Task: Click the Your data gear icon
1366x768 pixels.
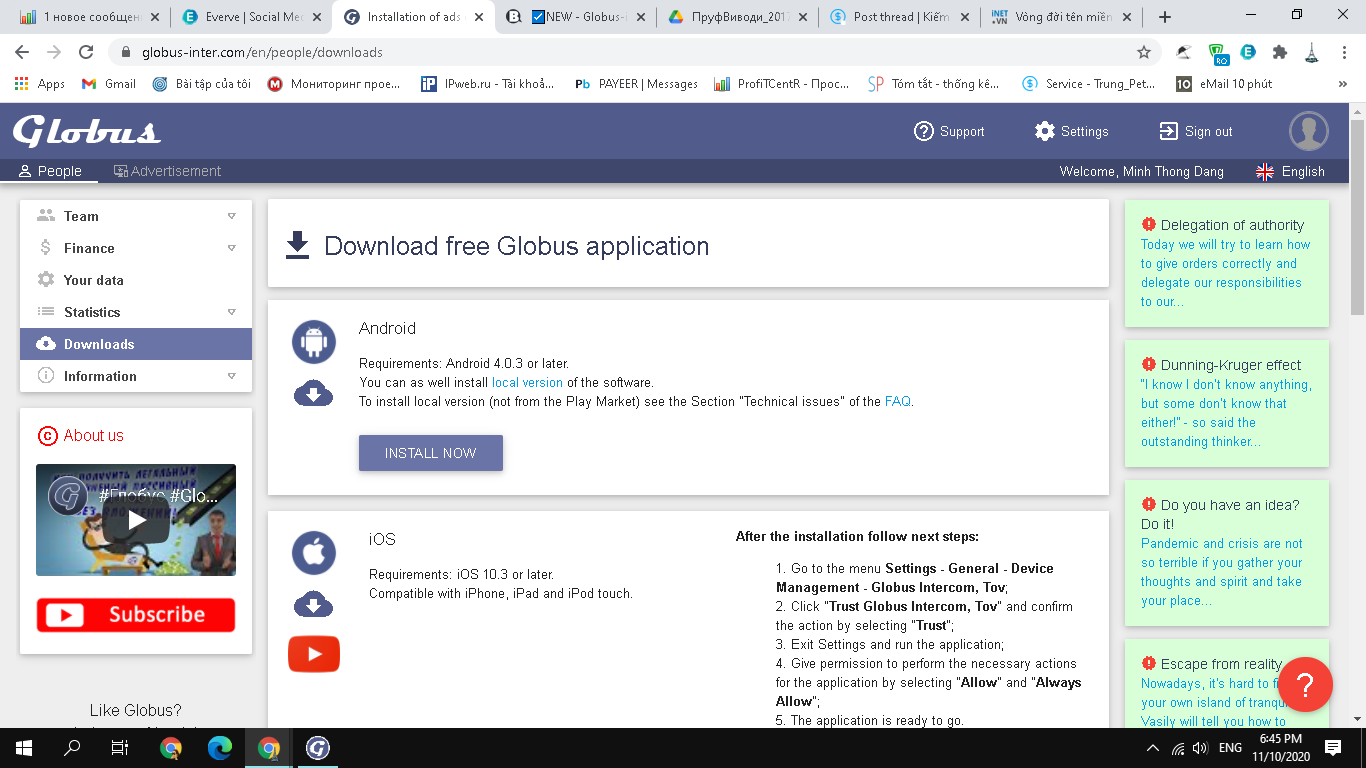Action: pyautogui.click(x=46, y=280)
